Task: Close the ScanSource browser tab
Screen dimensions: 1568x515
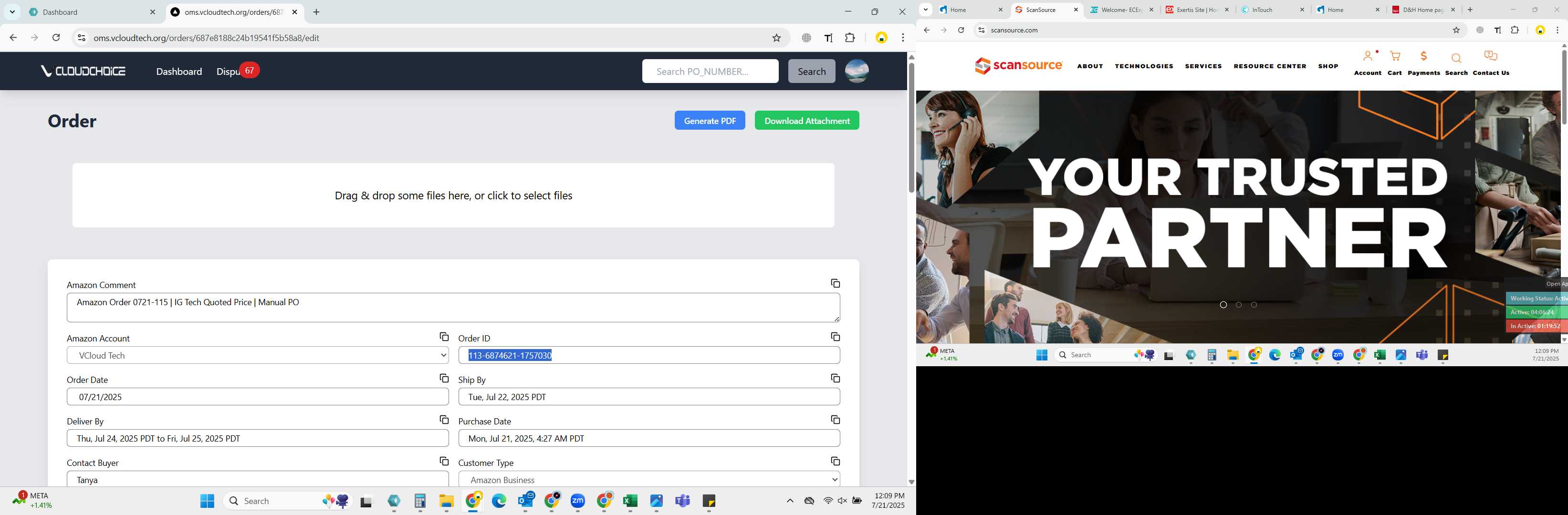Action: [1076, 10]
